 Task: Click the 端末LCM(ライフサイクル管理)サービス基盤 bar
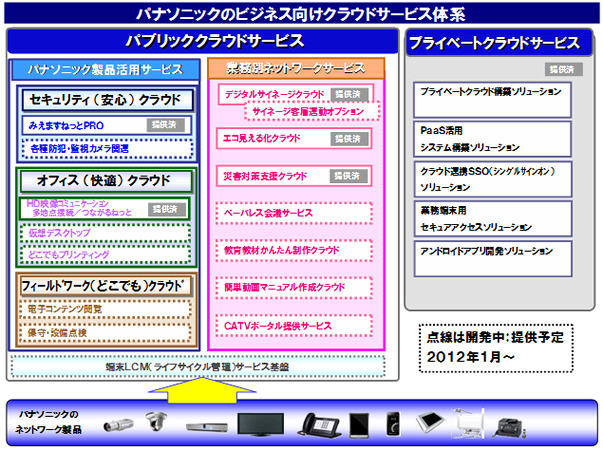pos(198,367)
